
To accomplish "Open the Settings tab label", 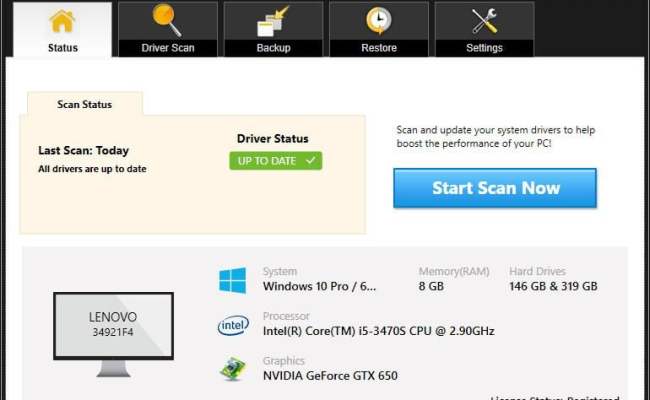I will click(x=484, y=48).
